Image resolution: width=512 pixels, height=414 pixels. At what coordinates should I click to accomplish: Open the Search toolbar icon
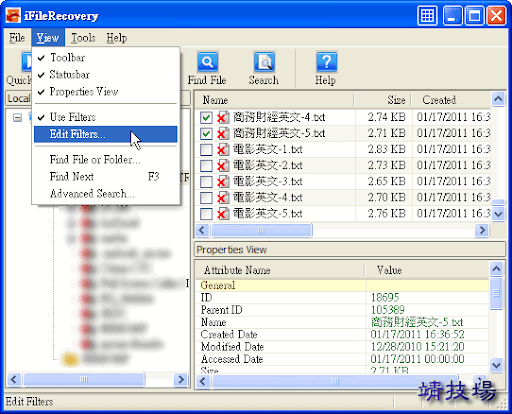coord(264,62)
